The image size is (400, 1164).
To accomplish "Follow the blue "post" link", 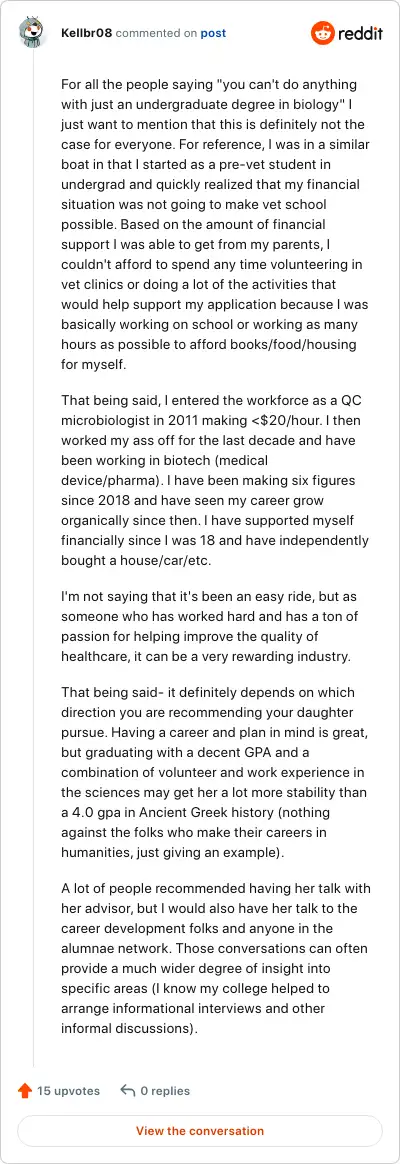I will [x=213, y=33].
